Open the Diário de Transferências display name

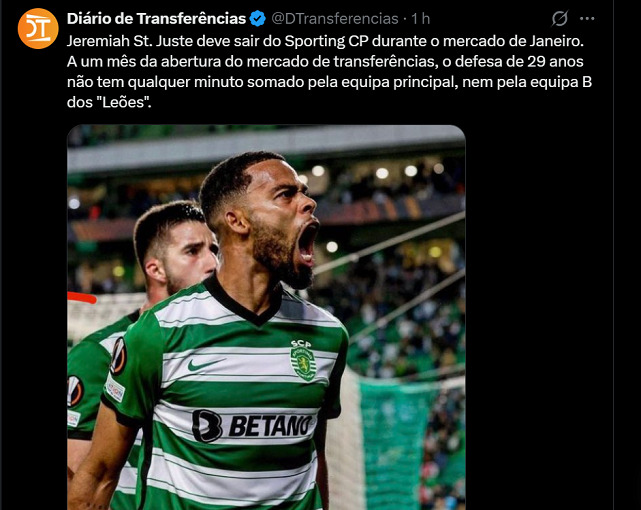157,19
